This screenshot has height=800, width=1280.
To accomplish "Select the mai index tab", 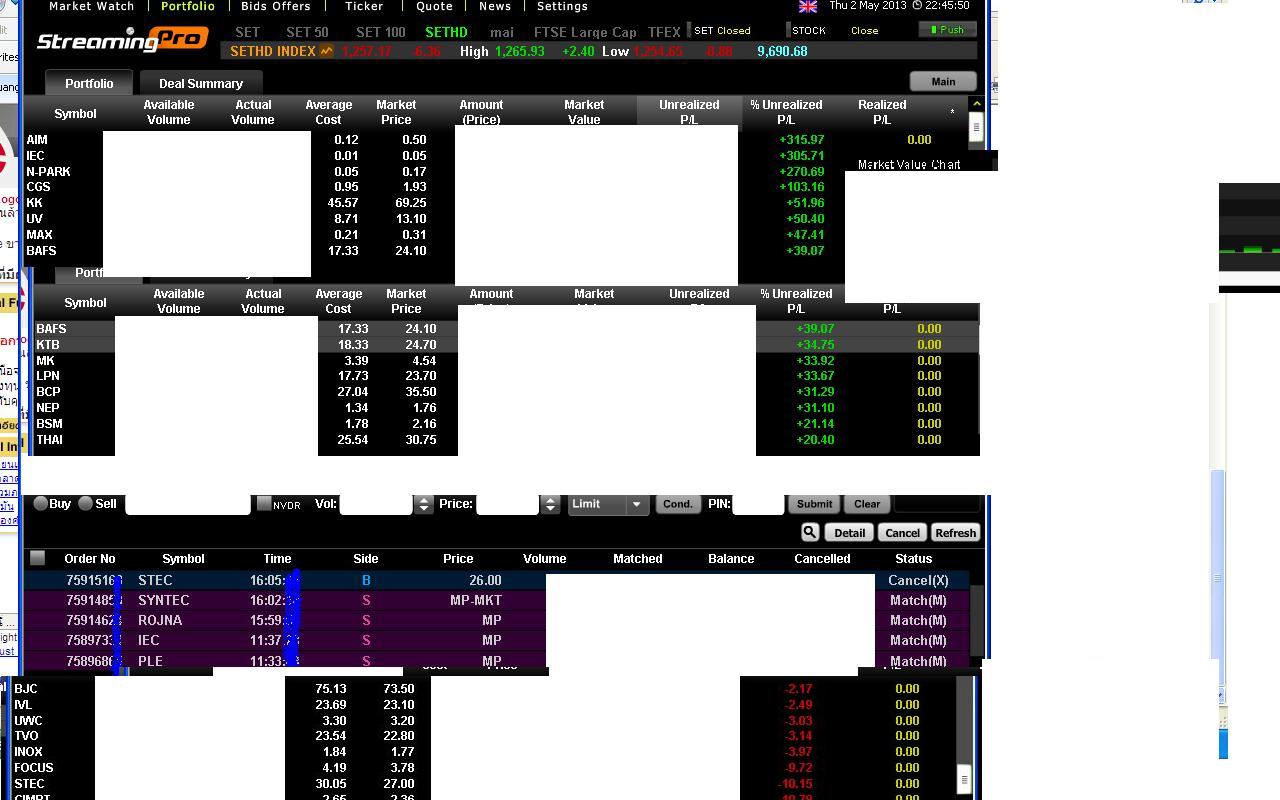I will 502,32.
